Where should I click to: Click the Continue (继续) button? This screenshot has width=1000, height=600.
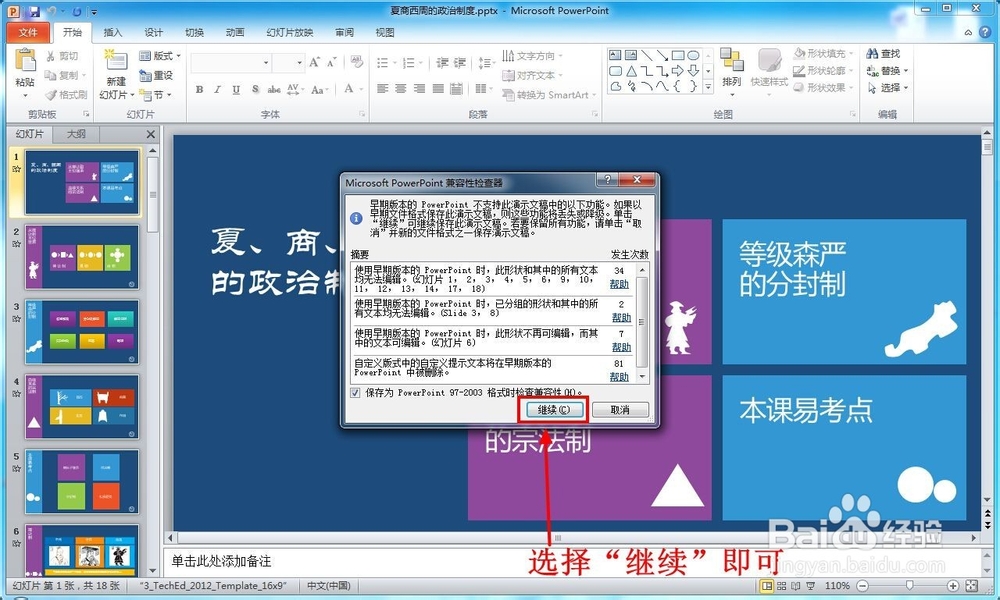pos(553,410)
